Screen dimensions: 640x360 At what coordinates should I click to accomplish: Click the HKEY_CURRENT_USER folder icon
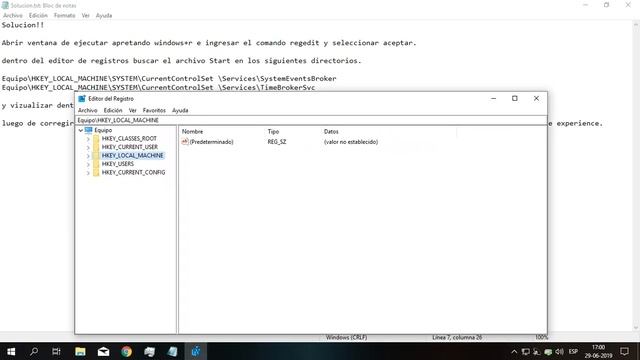[96, 147]
